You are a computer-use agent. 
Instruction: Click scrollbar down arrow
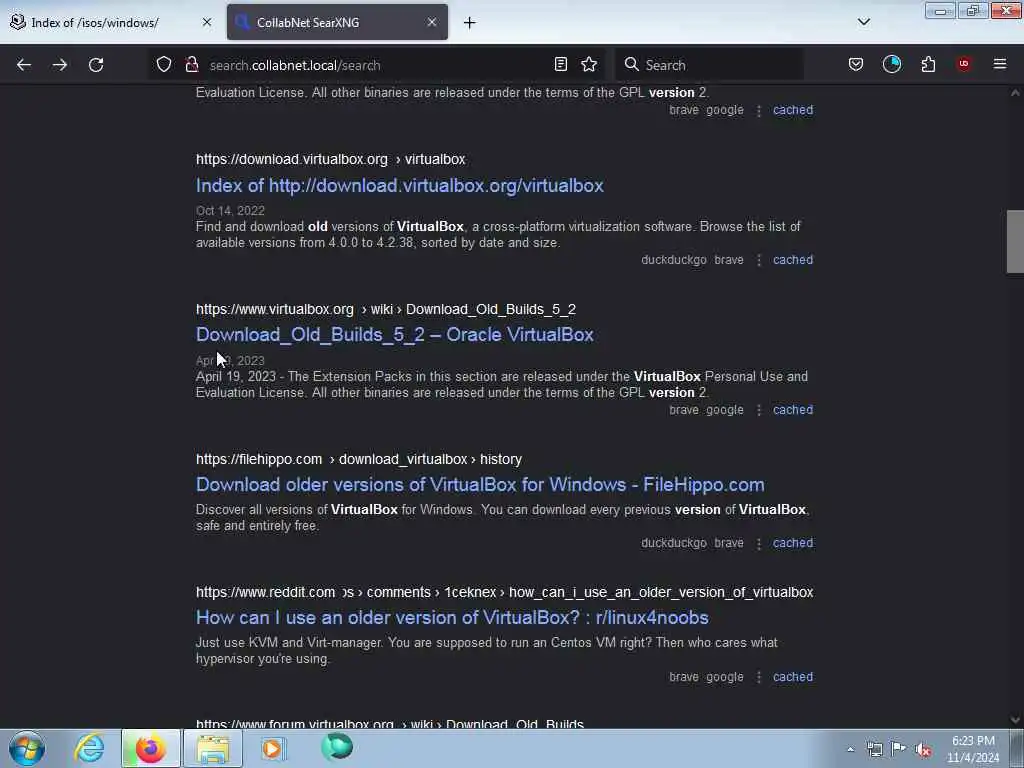pos(1015,720)
